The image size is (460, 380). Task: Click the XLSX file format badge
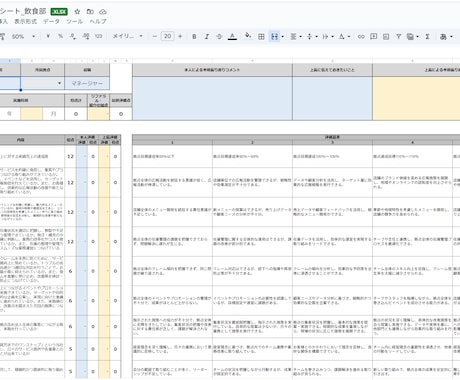[59, 12]
